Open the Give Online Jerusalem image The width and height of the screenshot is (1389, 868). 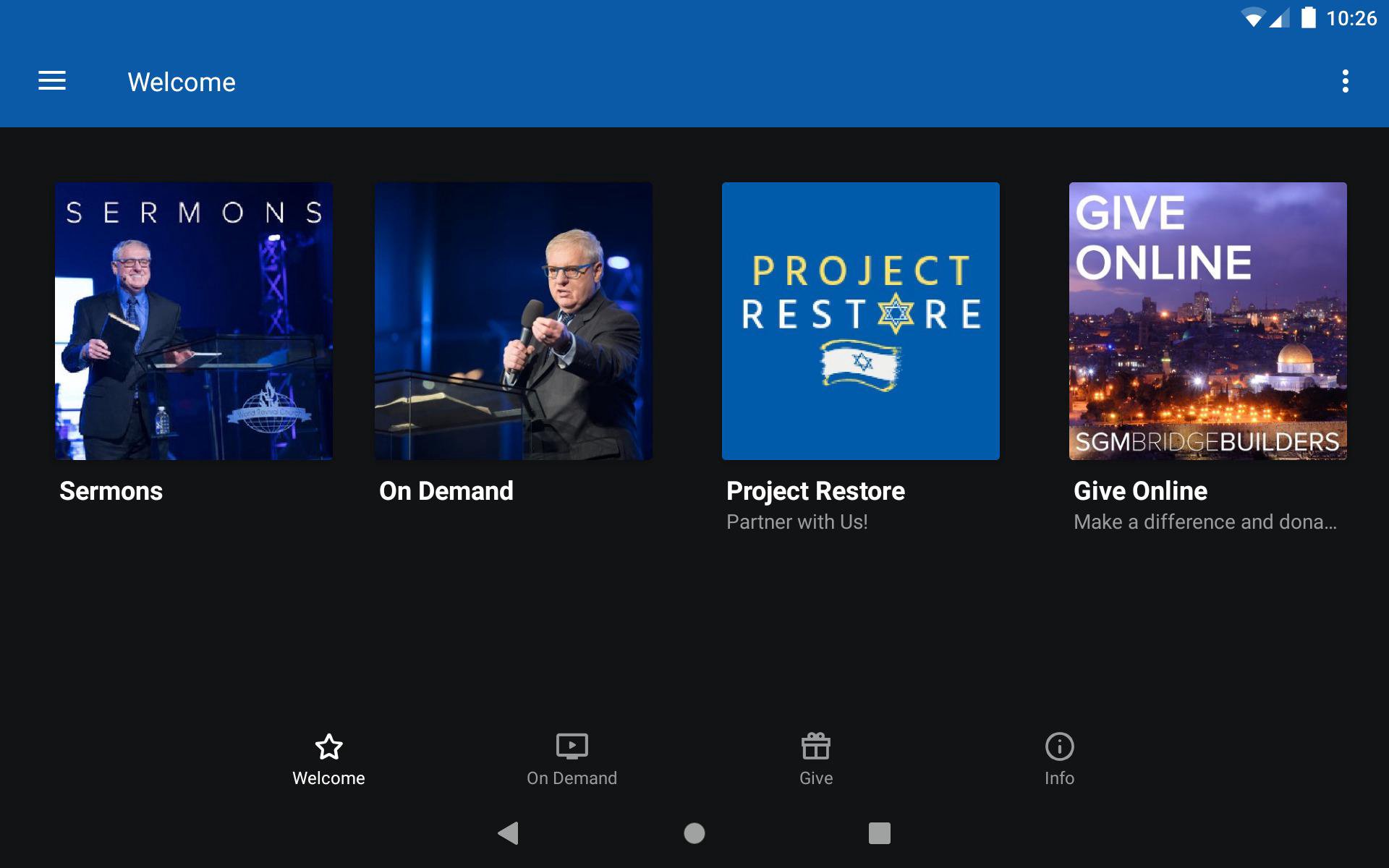pos(1208,321)
